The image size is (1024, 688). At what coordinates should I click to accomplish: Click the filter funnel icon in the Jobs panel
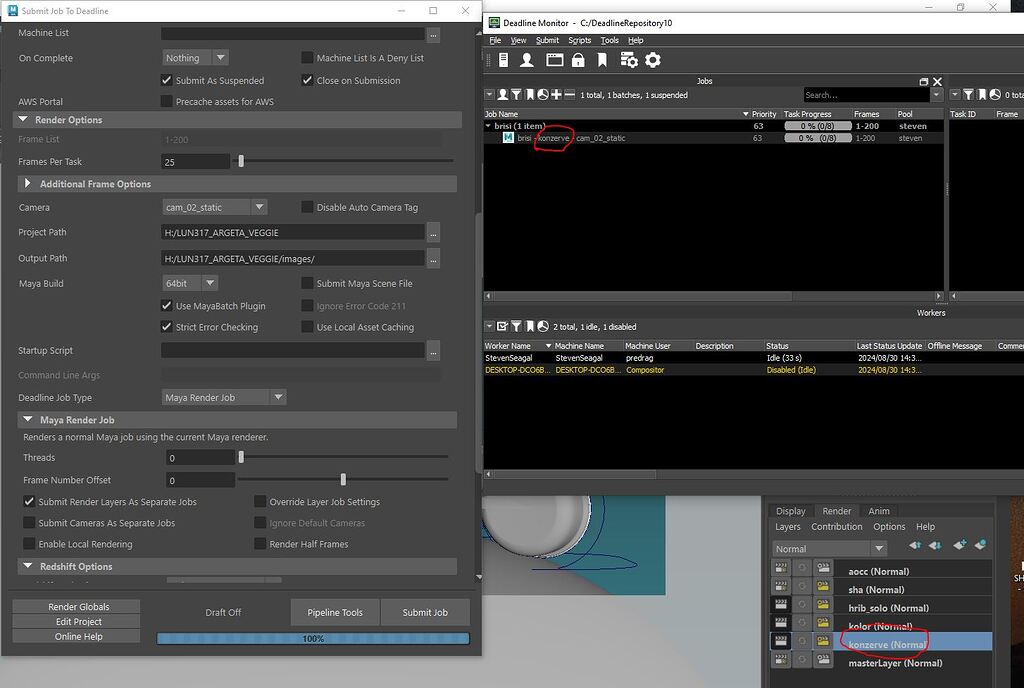pyautogui.click(x=516, y=92)
